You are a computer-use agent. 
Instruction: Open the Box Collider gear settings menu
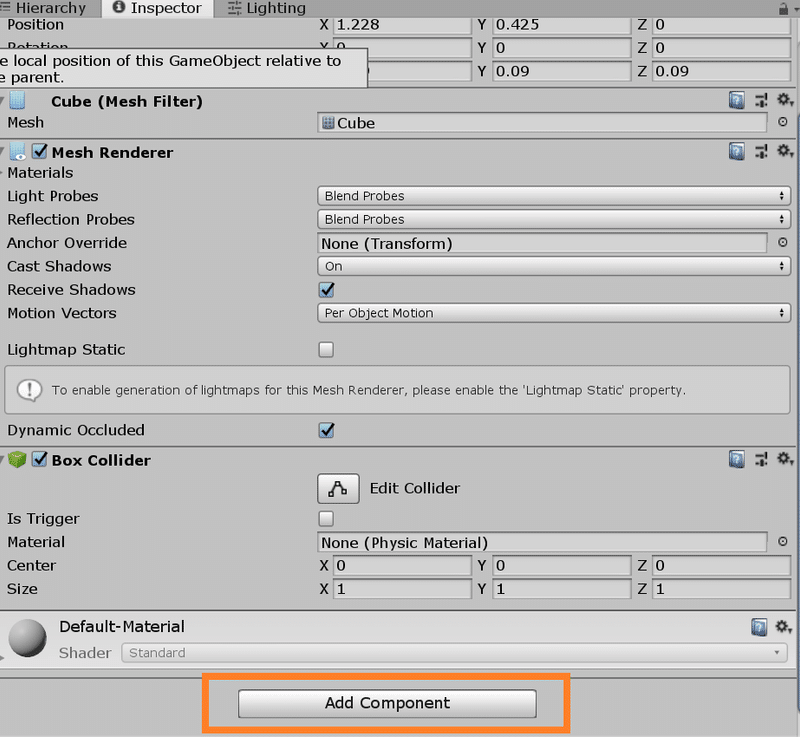click(785, 459)
